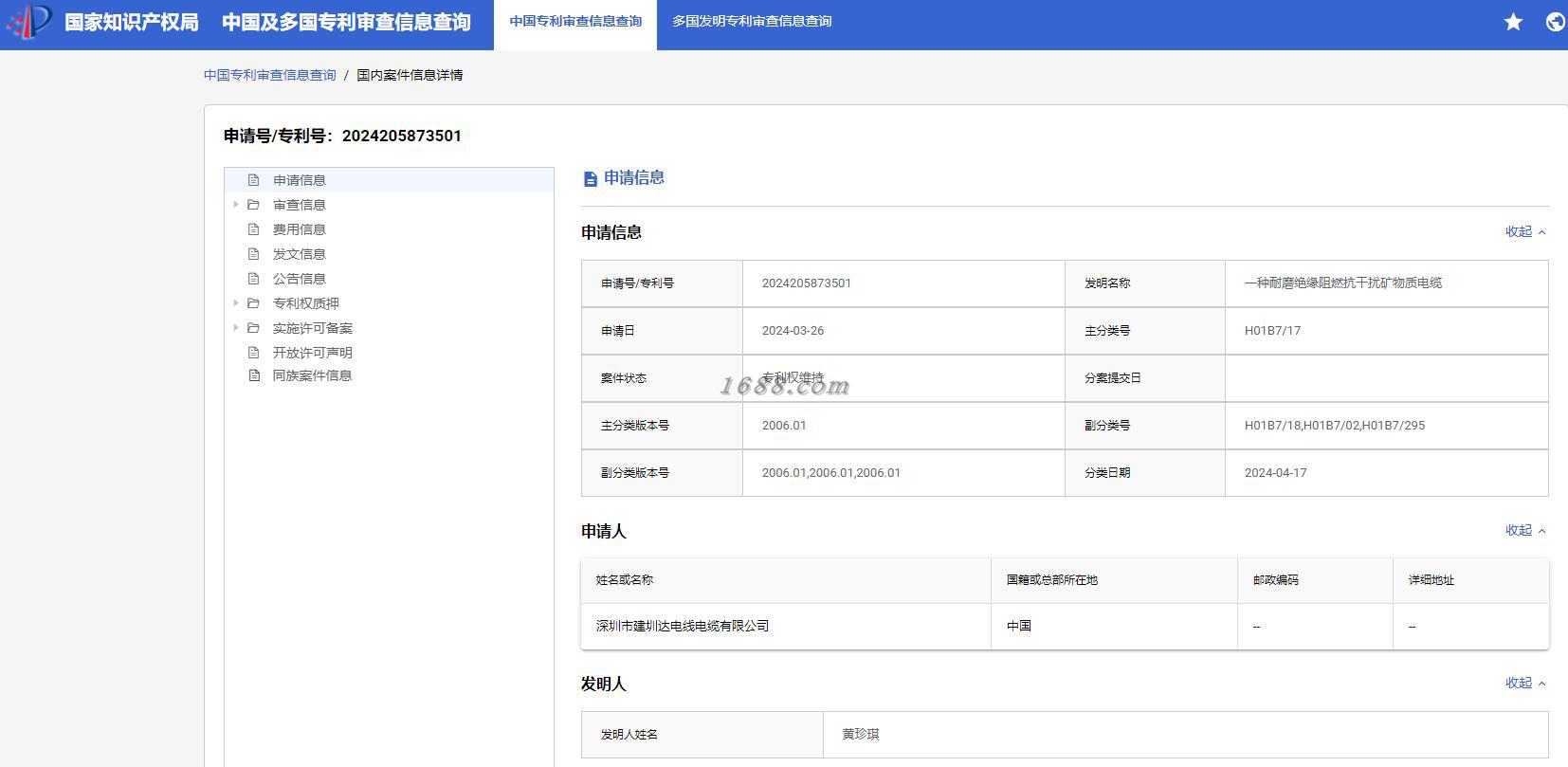This screenshot has height=767, width=1568.
Task: Expand the 专利权质押 tree node arrow
Action: point(235,303)
